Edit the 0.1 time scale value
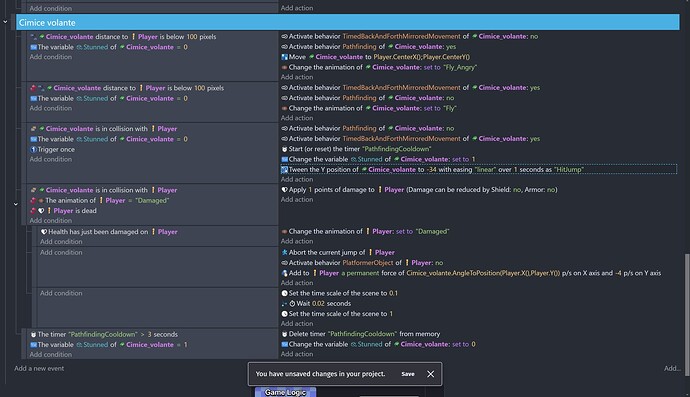This screenshot has height=397, width=690. (393, 293)
